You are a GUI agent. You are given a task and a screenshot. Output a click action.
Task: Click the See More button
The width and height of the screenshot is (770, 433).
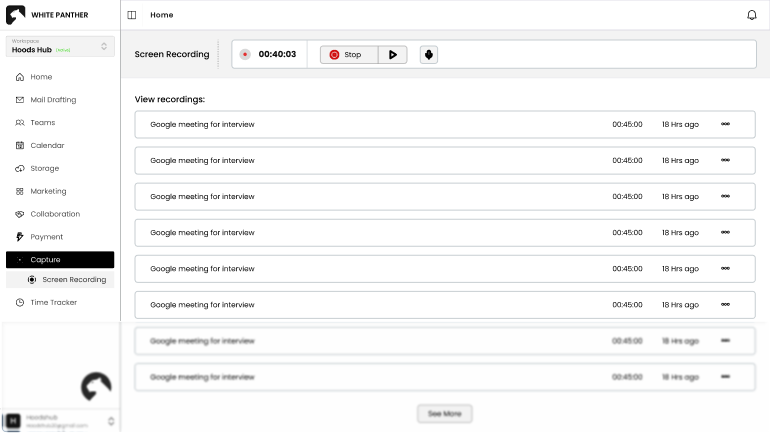click(444, 413)
